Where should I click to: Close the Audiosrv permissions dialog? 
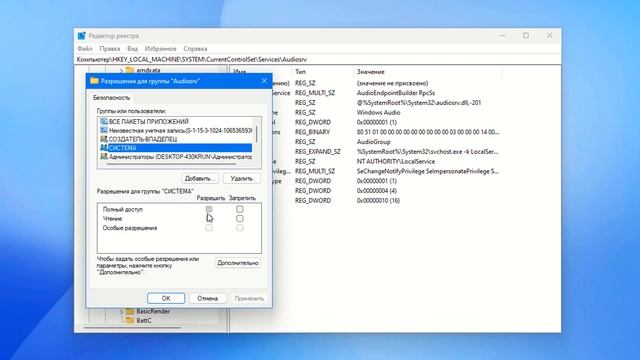[x=264, y=81]
